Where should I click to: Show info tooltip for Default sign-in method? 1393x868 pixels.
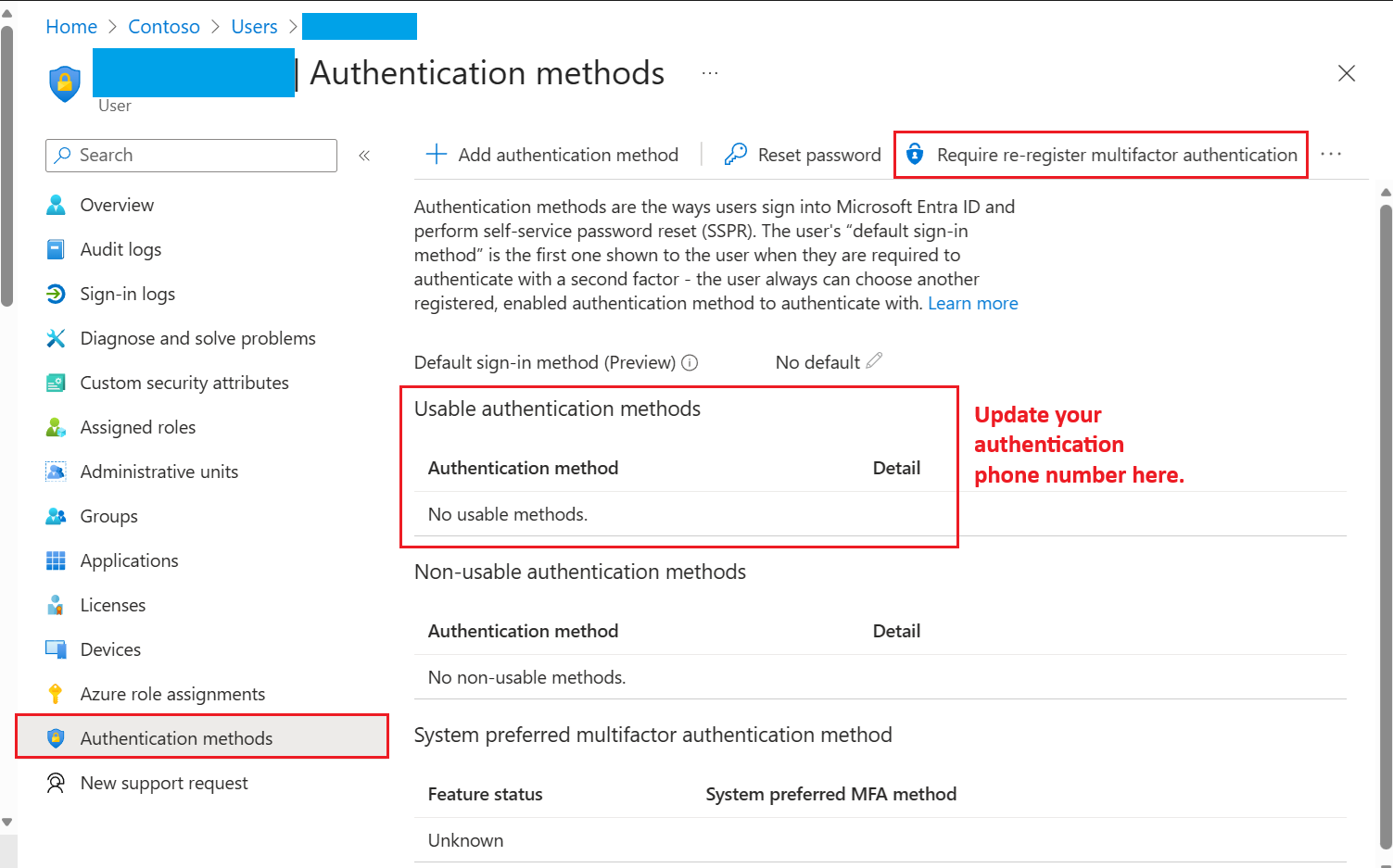click(690, 363)
